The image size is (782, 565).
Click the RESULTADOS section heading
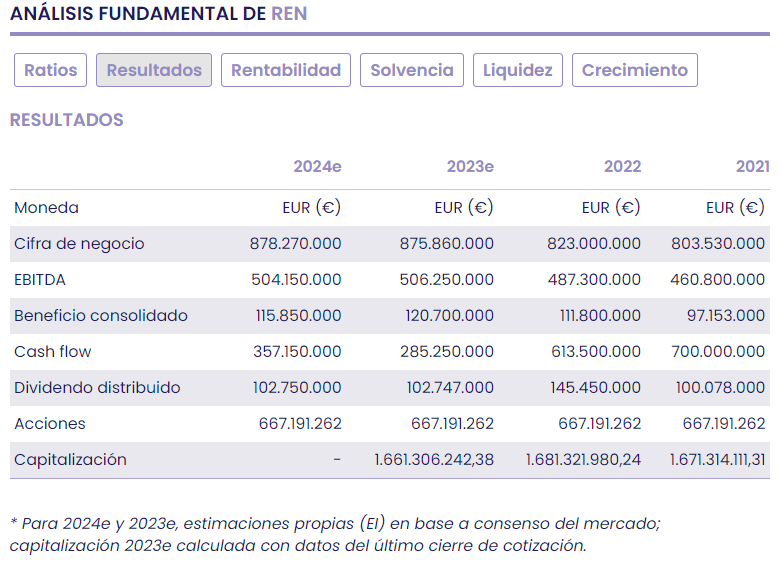(67, 120)
